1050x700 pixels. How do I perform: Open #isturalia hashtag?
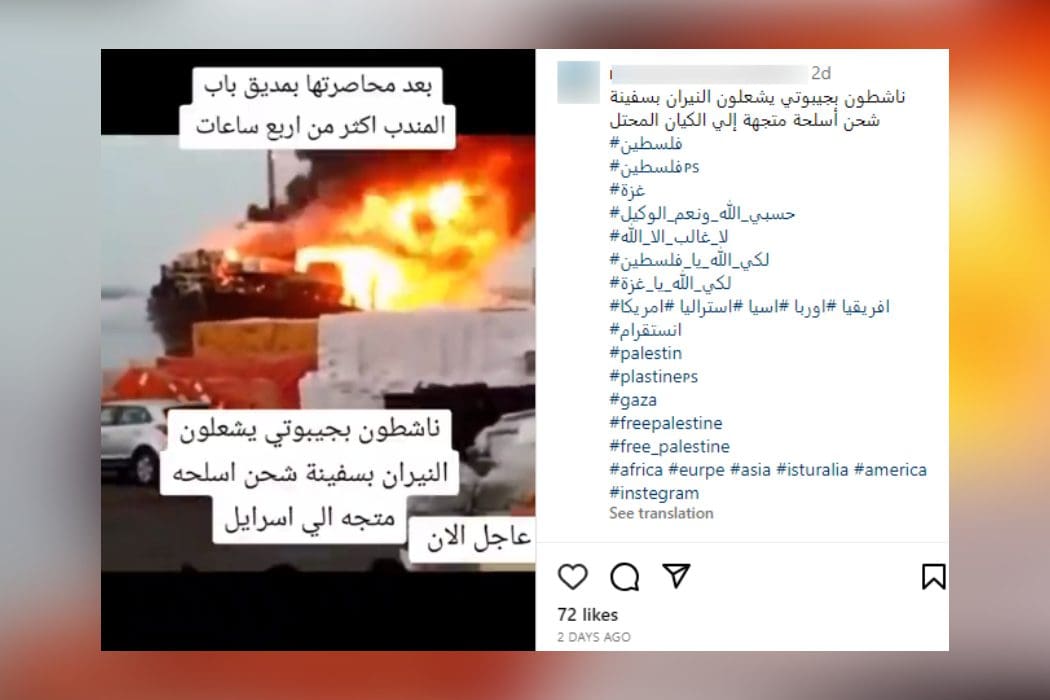812,470
